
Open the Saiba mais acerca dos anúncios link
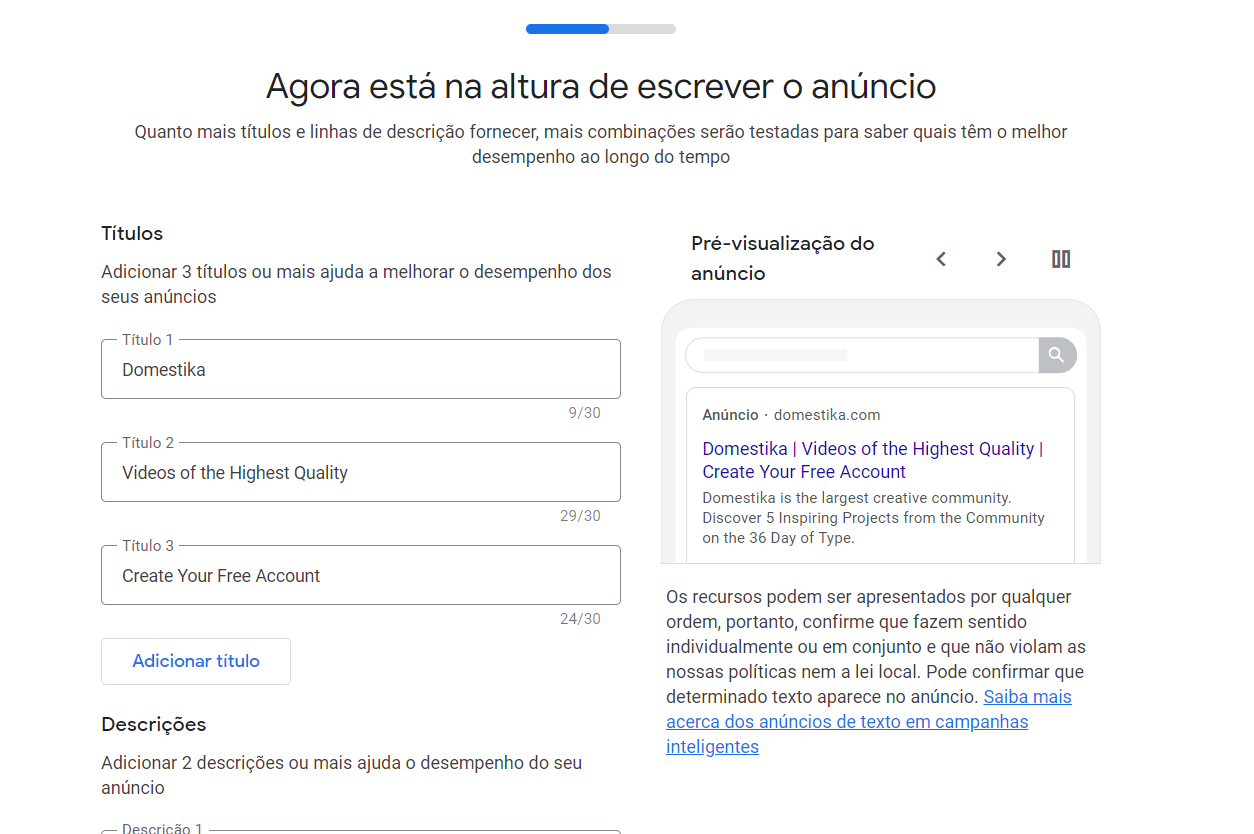pyautogui.click(x=868, y=722)
